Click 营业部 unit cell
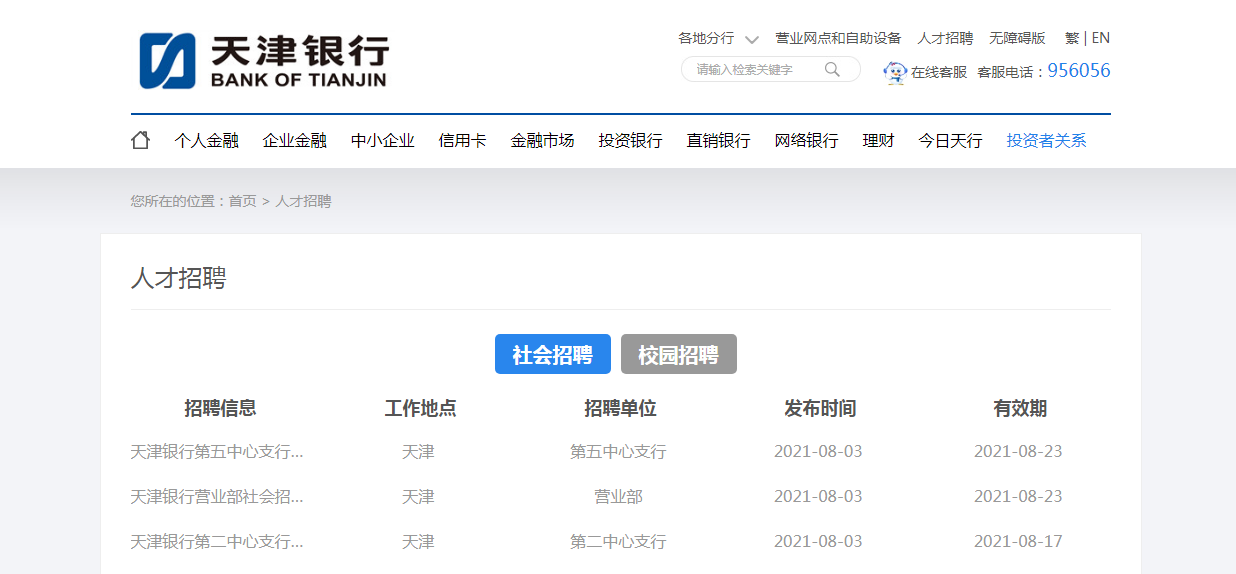This screenshot has width=1236, height=574. [x=618, y=497]
